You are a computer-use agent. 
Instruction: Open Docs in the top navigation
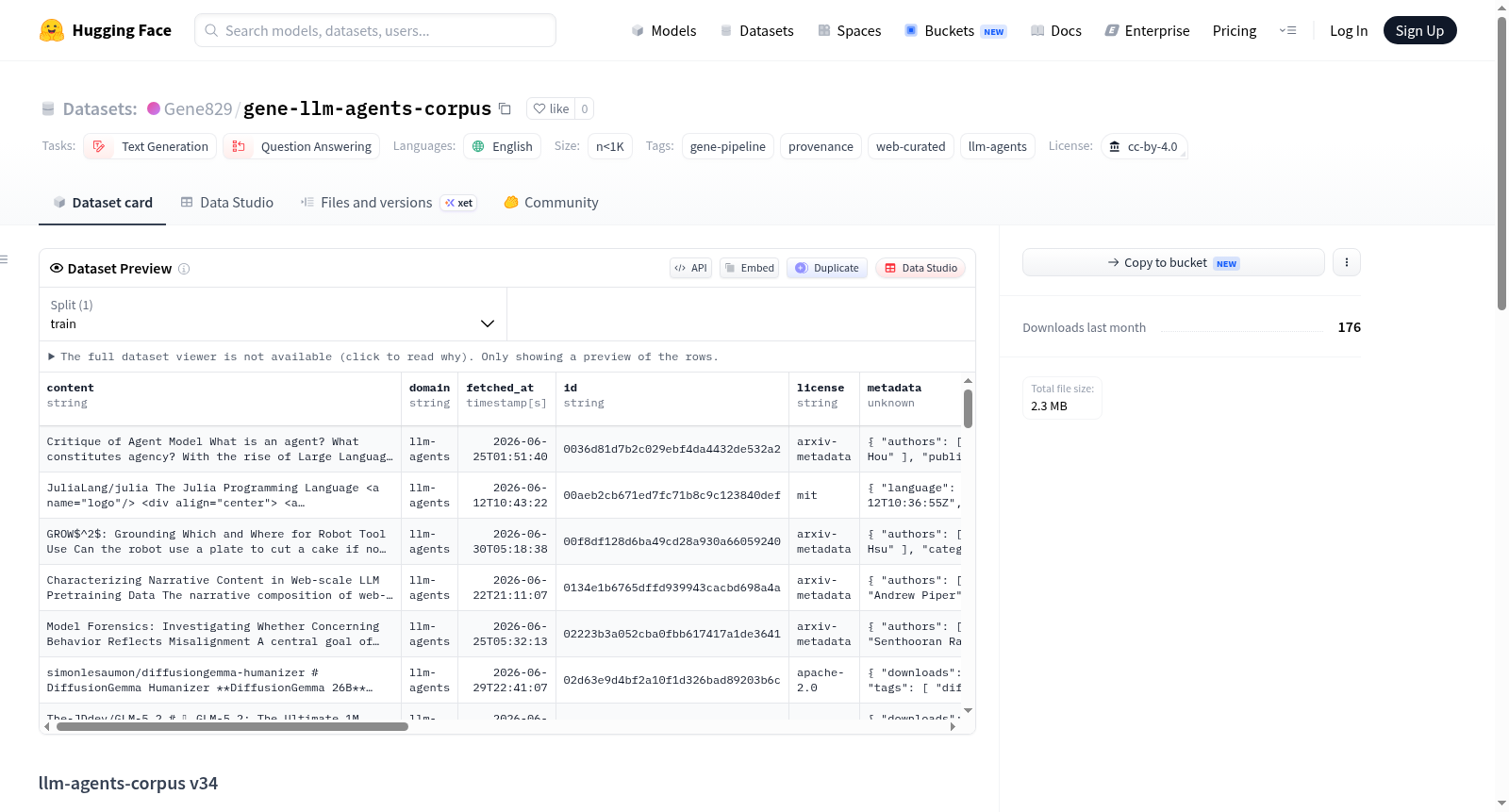tap(1056, 30)
